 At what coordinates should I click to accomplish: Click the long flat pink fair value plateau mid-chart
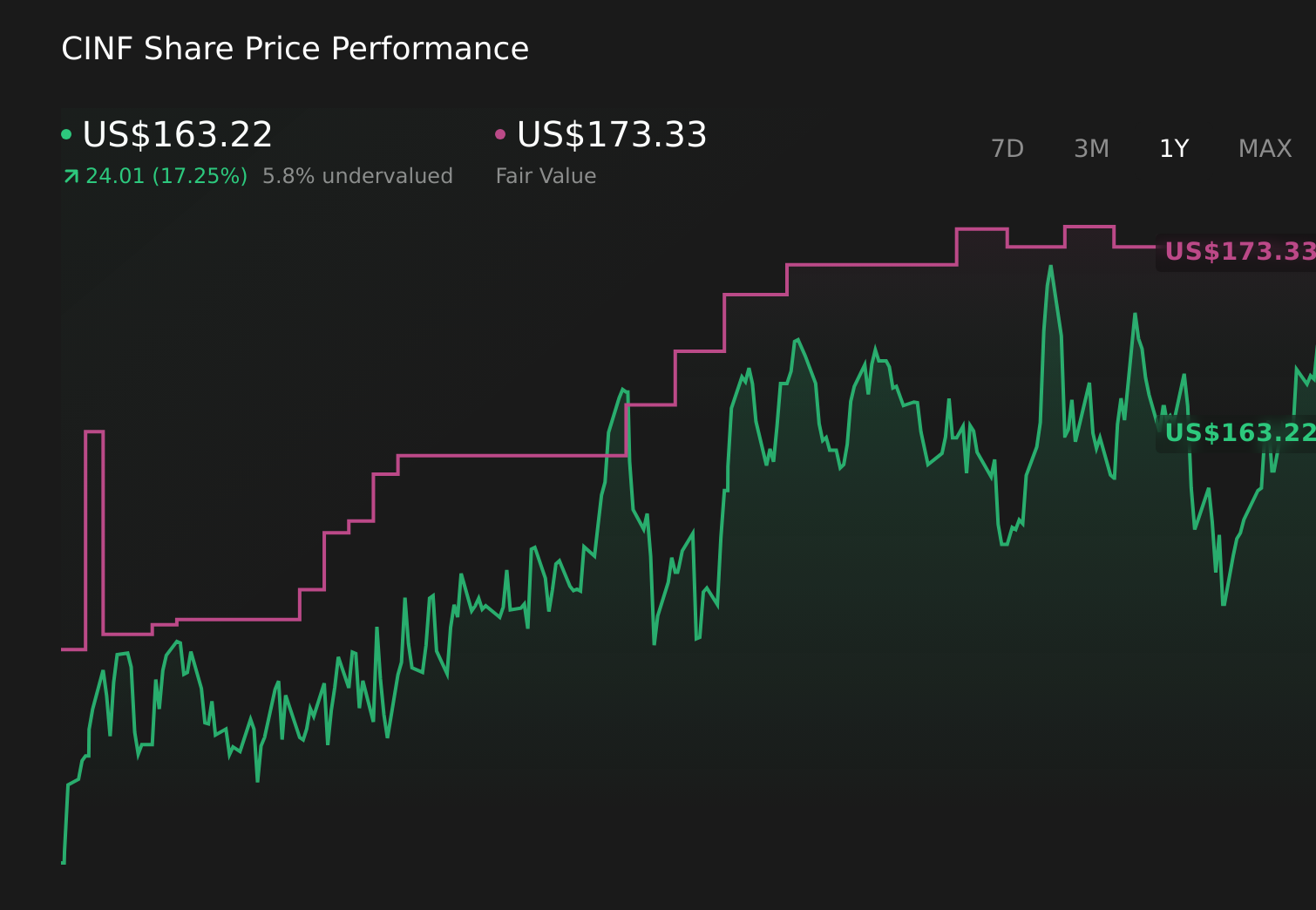[x=512, y=455]
